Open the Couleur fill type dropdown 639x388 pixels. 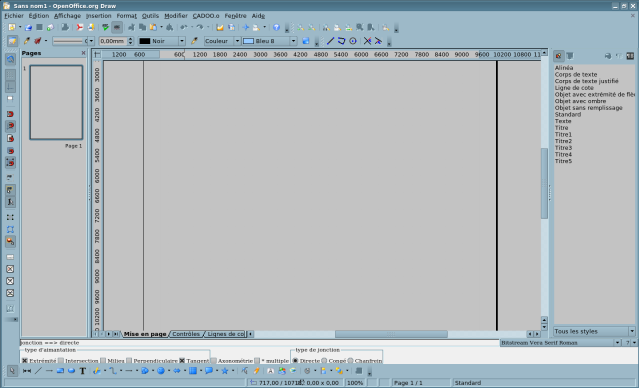point(237,41)
